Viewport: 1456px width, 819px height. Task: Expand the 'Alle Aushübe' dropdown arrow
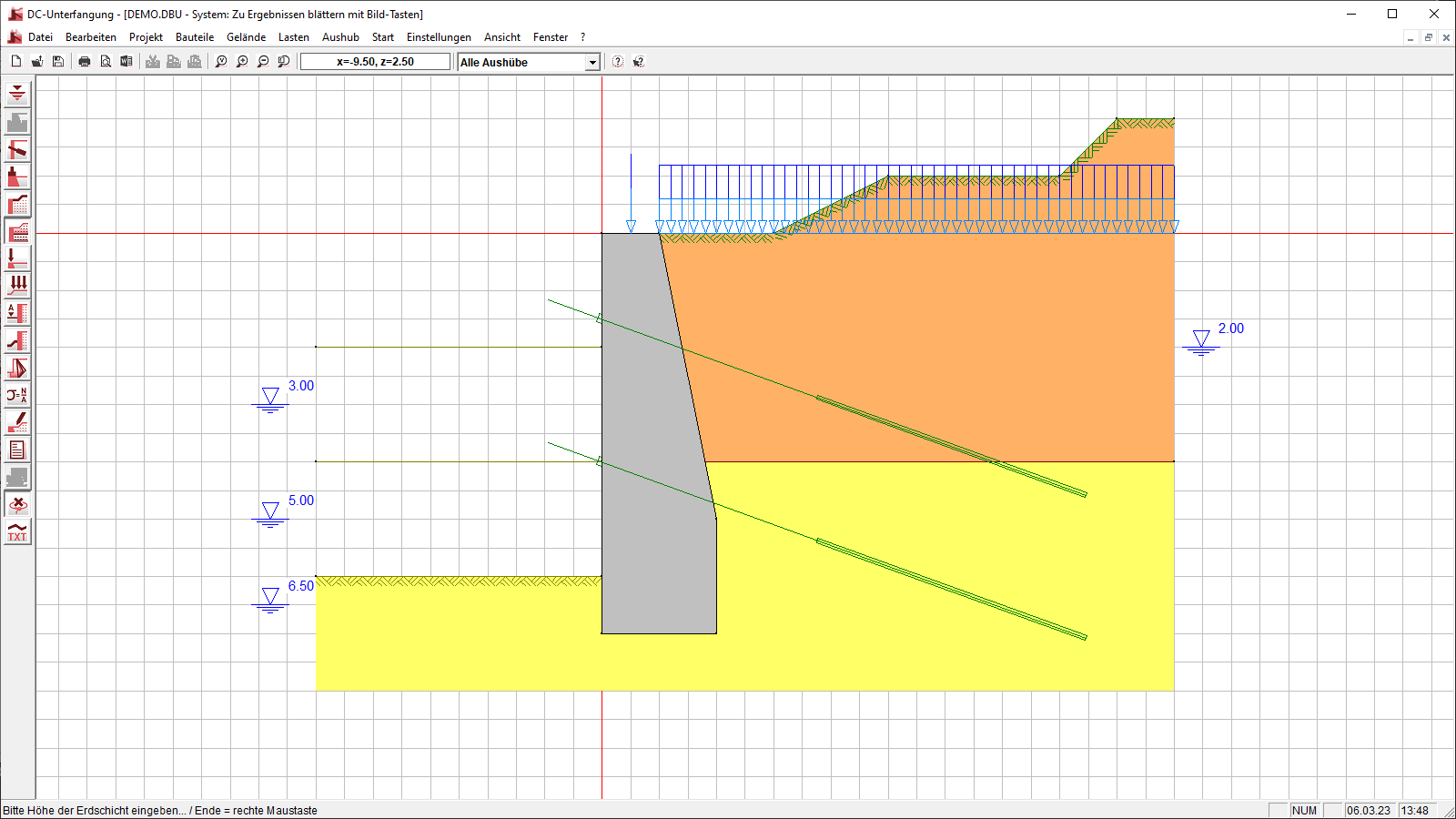pyautogui.click(x=592, y=63)
